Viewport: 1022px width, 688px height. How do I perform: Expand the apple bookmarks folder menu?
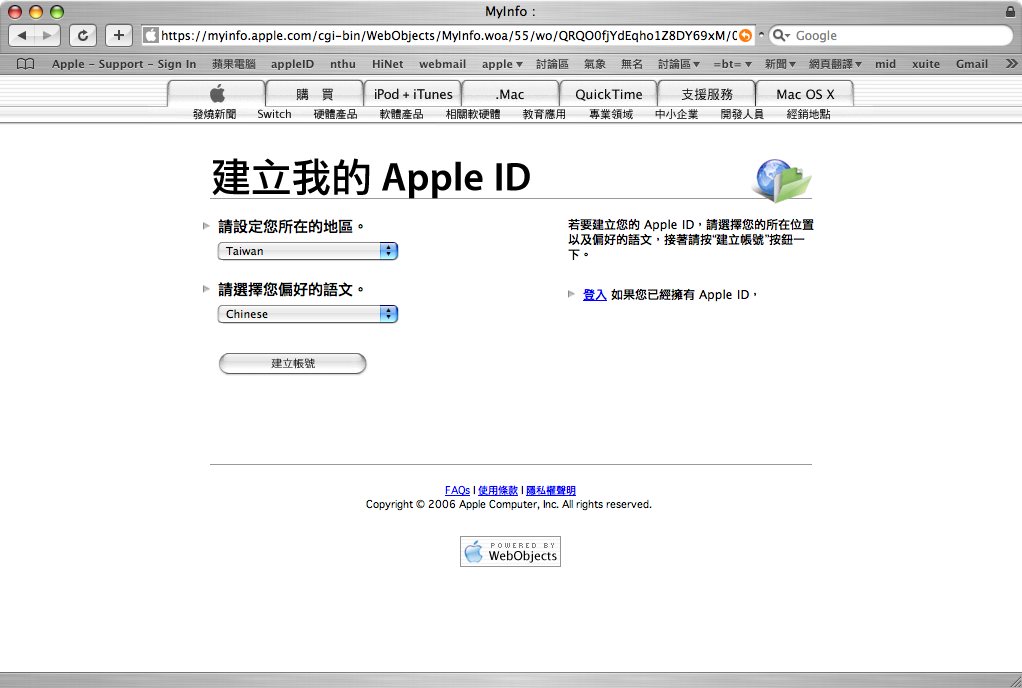pyautogui.click(x=502, y=64)
